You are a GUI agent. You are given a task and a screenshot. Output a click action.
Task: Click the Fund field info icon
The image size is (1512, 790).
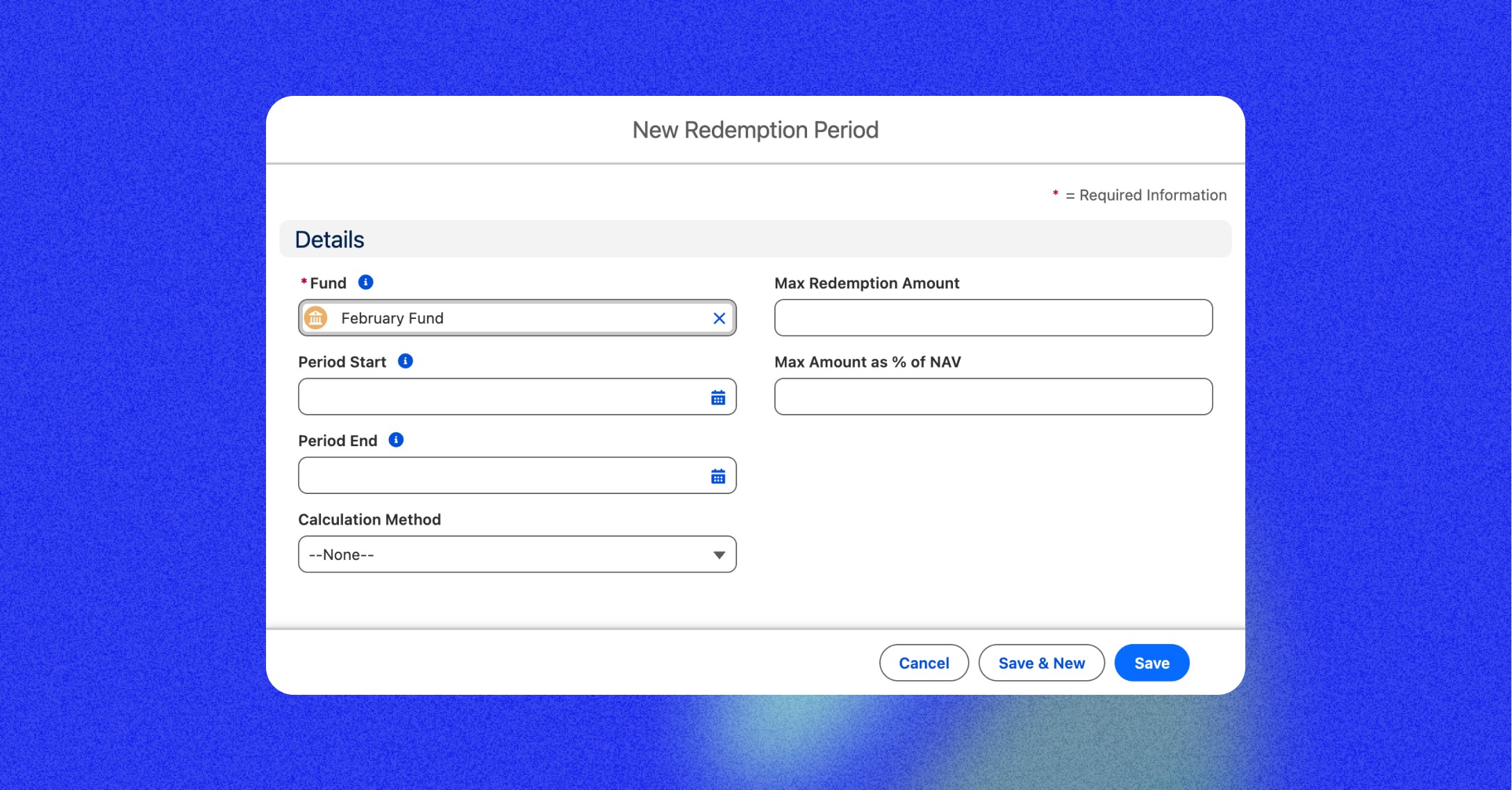click(365, 282)
